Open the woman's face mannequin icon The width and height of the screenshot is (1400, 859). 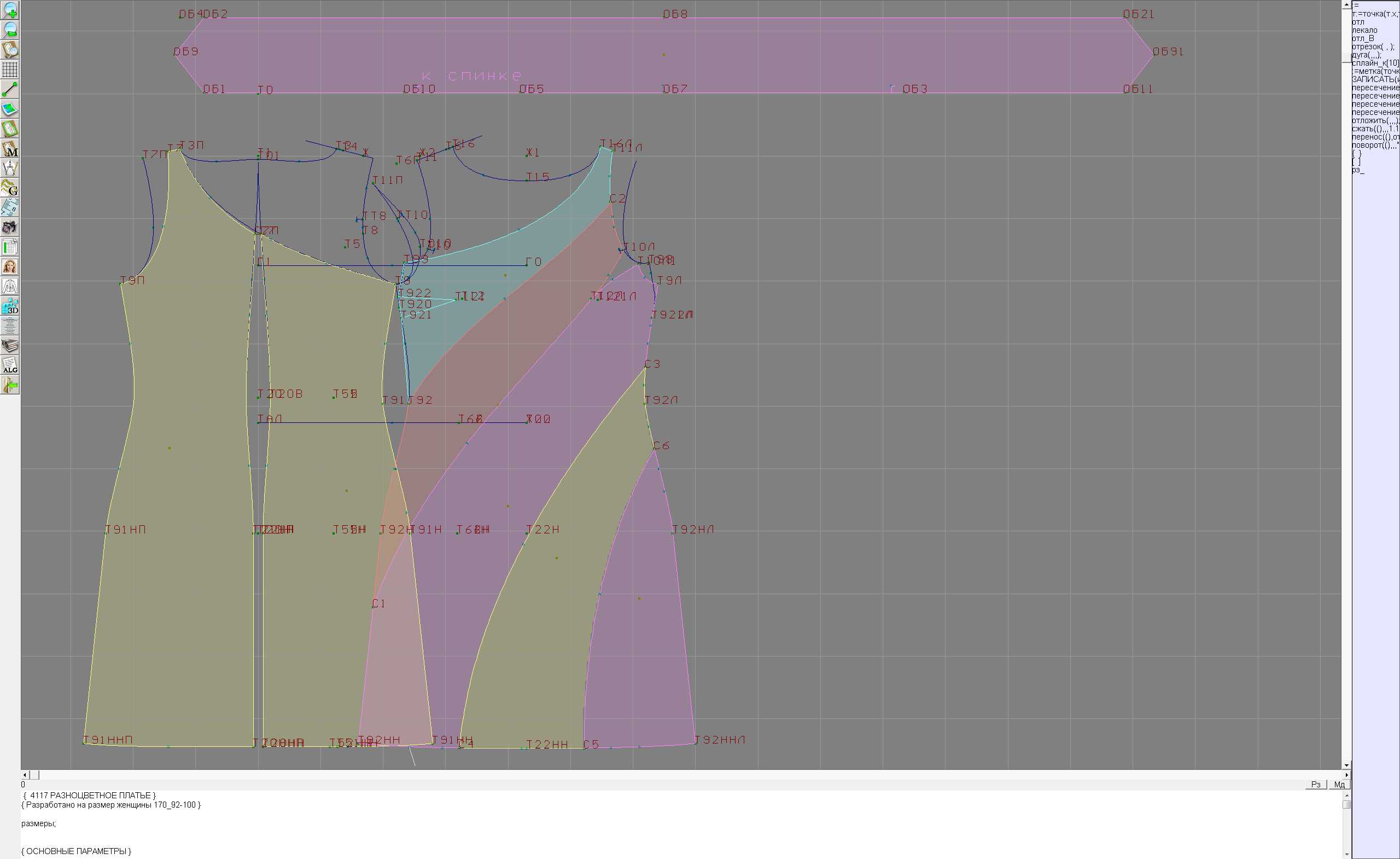[x=10, y=266]
